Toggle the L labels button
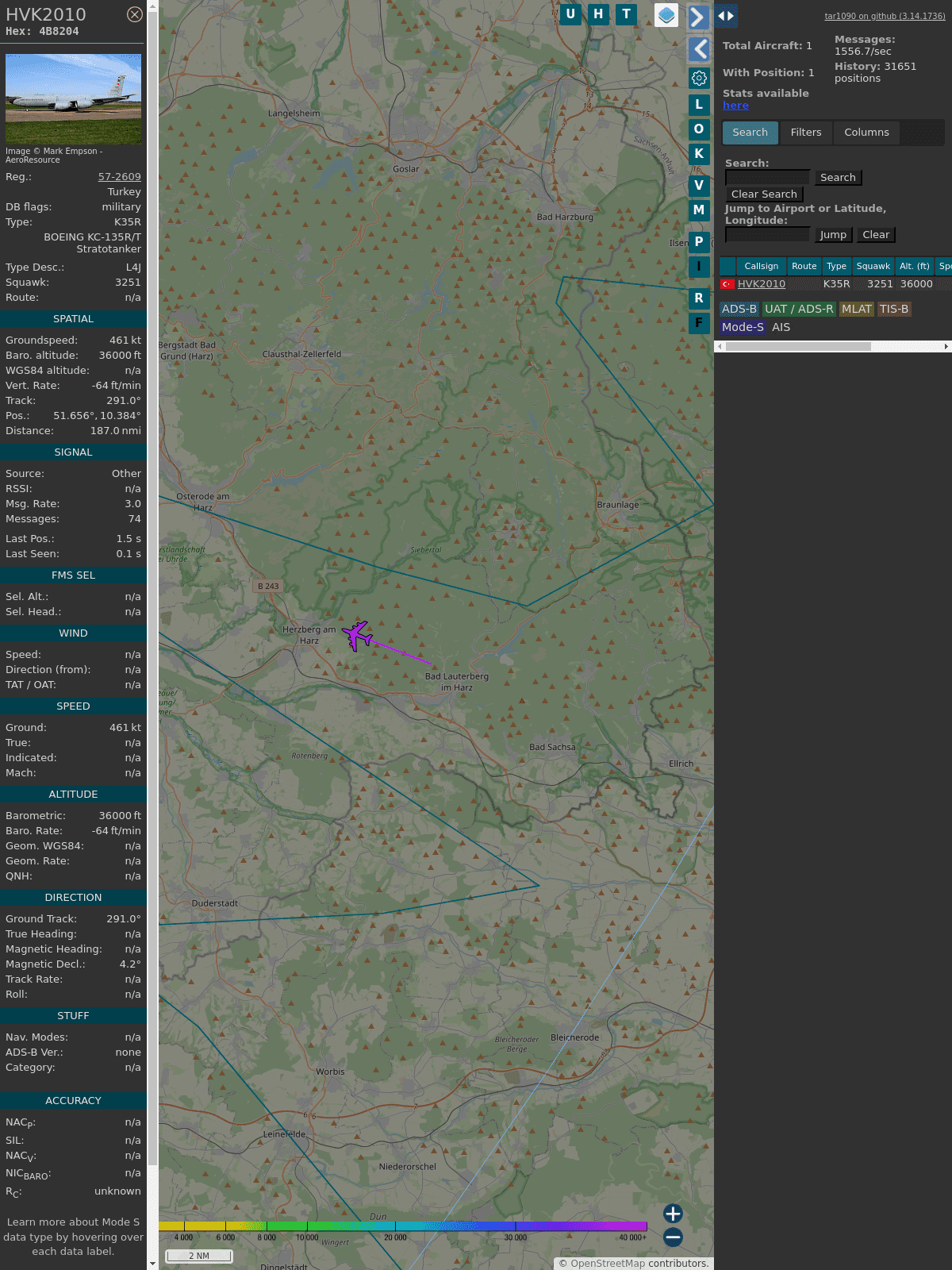Image resolution: width=952 pixels, height=1270 pixels. (699, 105)
